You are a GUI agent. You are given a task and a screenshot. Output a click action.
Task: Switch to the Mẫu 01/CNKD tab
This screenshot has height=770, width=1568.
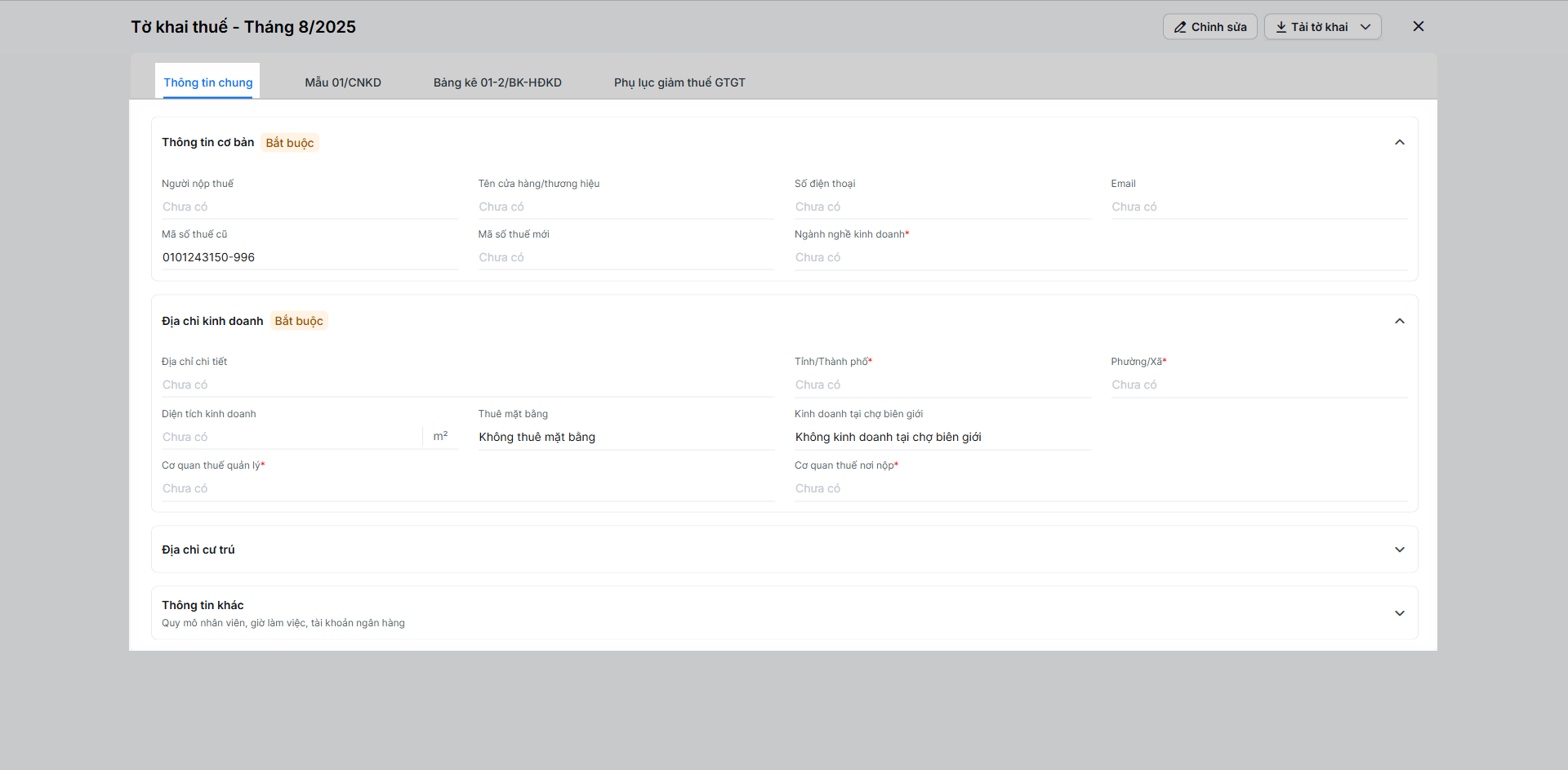343,82
